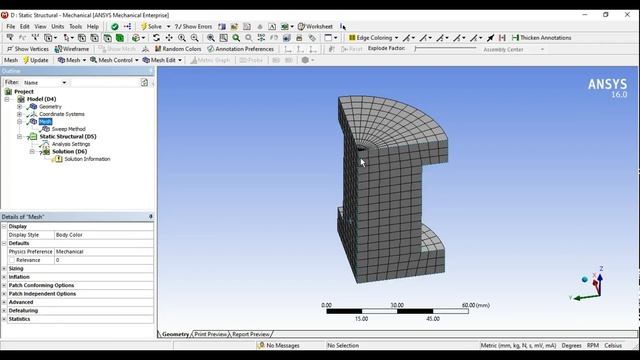Click the Zoom tool magnifier icon

click(182, 38)
